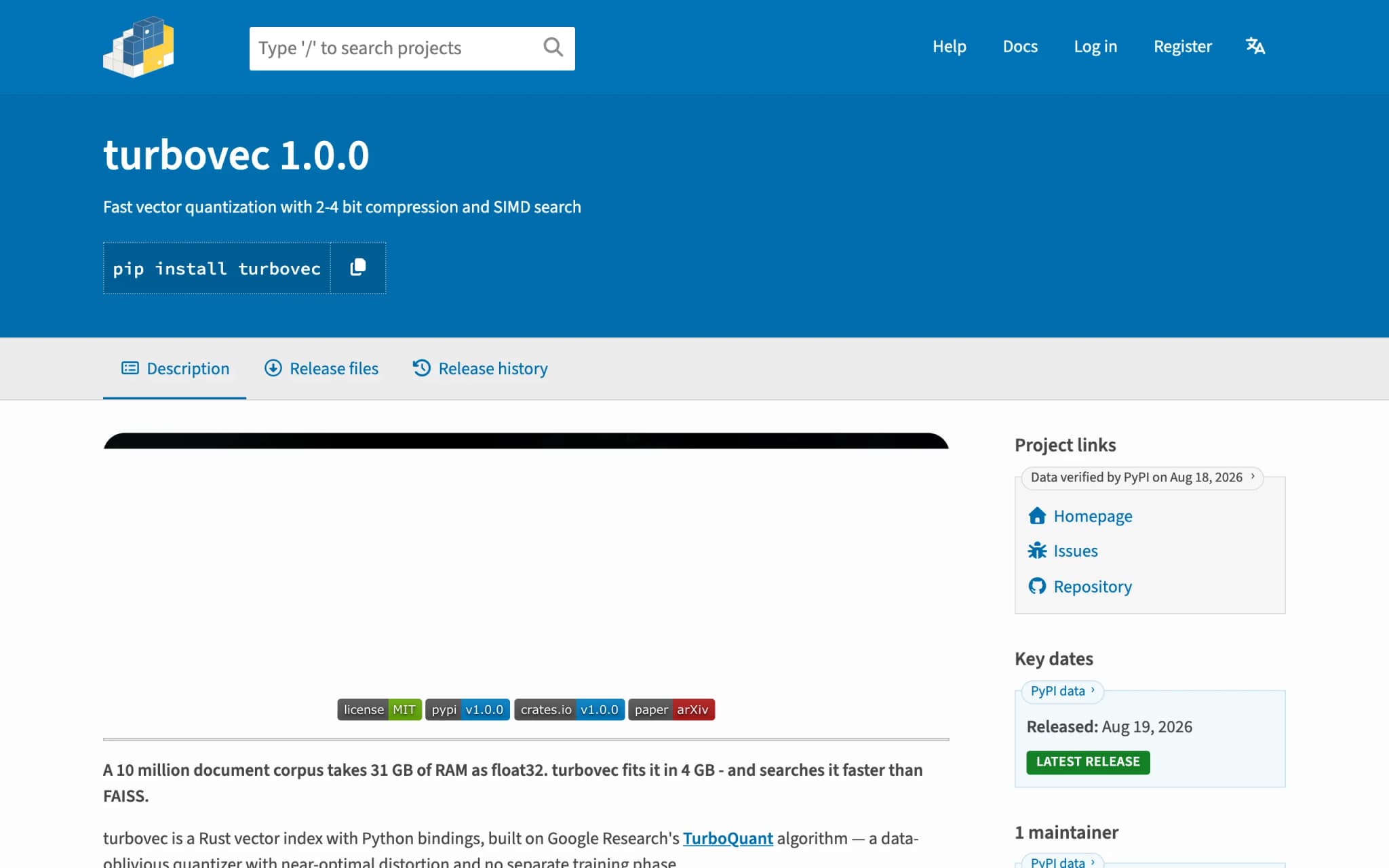This screenshot has width=1389, height=868.
Task: Click the pypi v1.0.0 badge
Action: click(467, 709)
